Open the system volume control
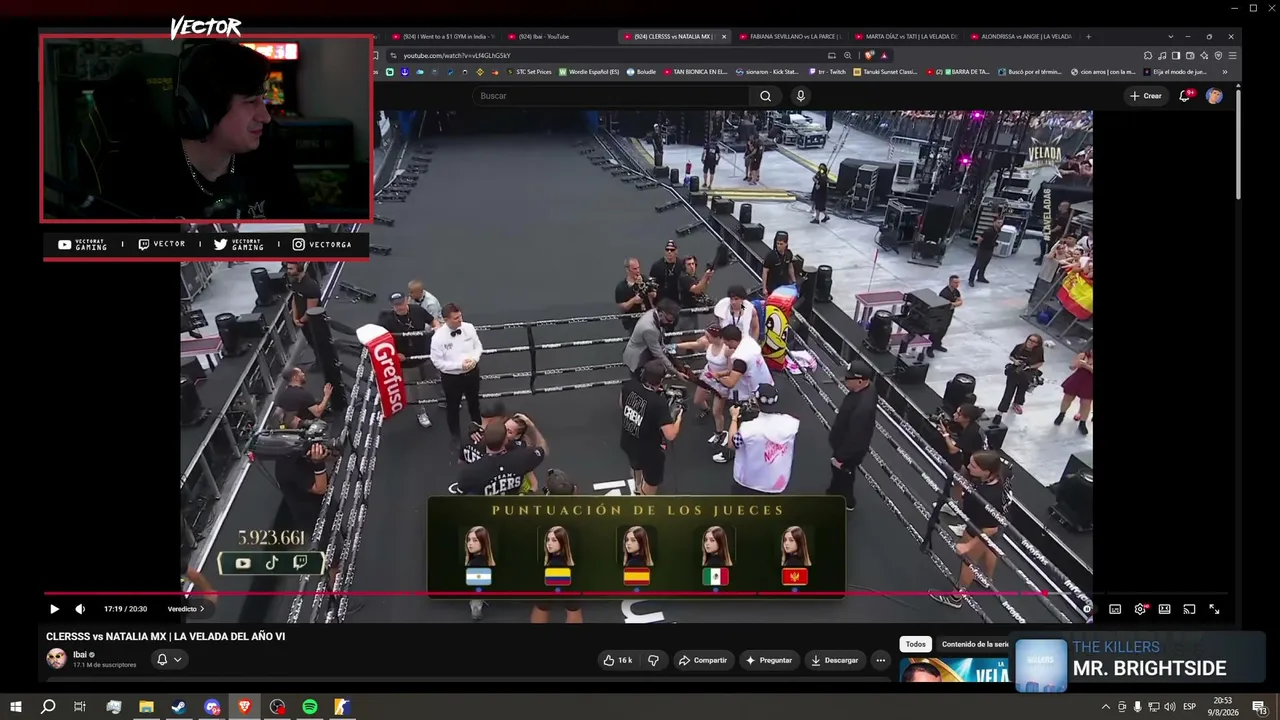The image size is (1280, 720). [1169, 707]
